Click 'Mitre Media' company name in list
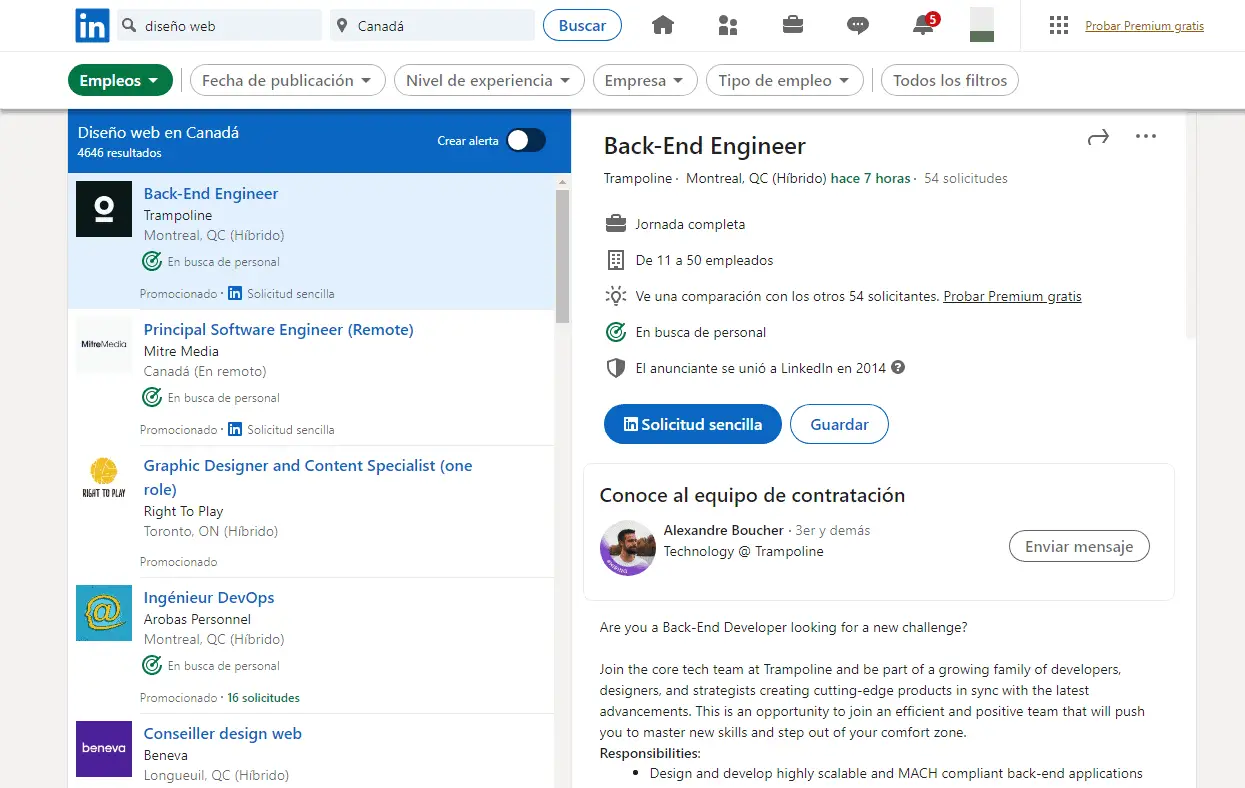The image size is (1245, 788). click(x=181, y=351)
